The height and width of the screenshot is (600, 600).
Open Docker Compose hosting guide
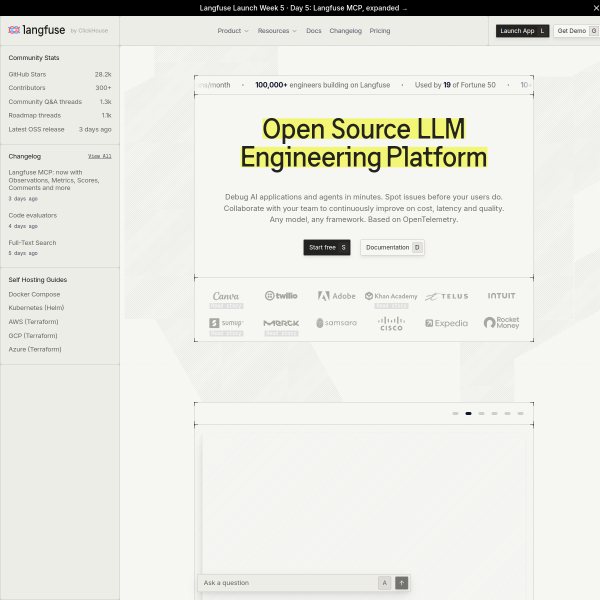click(34, 294)
